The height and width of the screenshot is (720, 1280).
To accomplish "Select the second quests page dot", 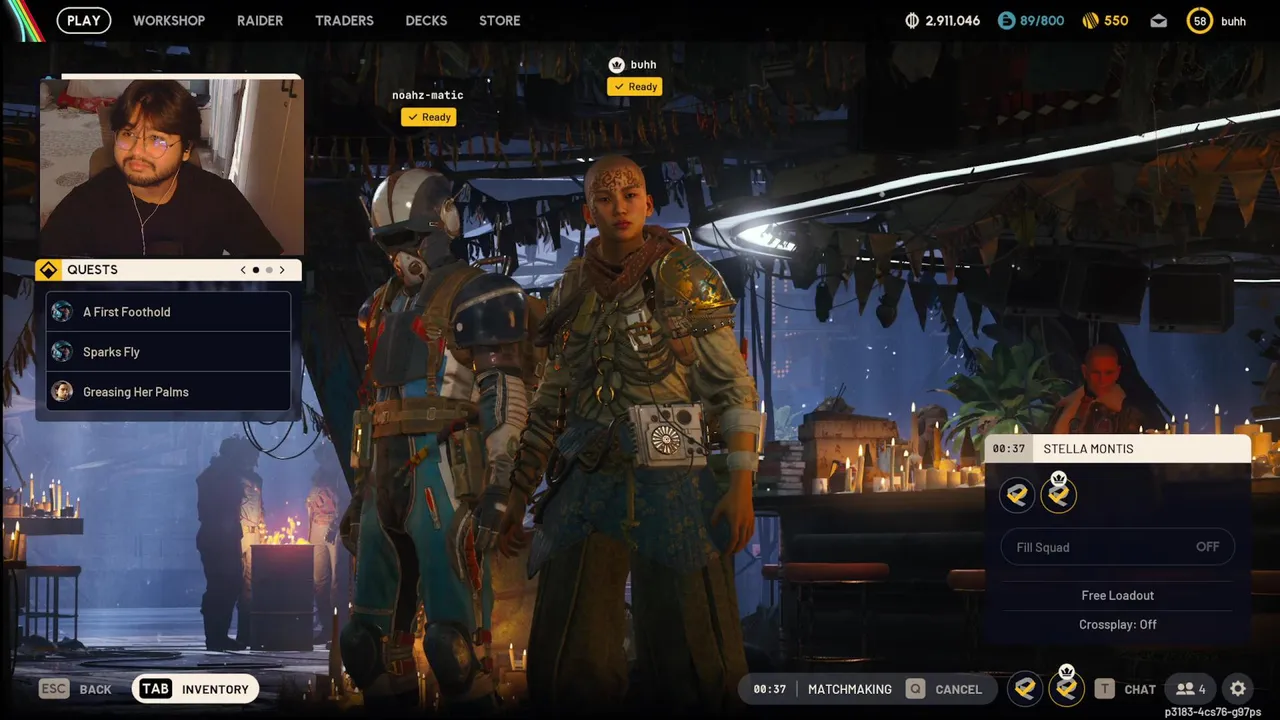I will [x=269, y=270].
